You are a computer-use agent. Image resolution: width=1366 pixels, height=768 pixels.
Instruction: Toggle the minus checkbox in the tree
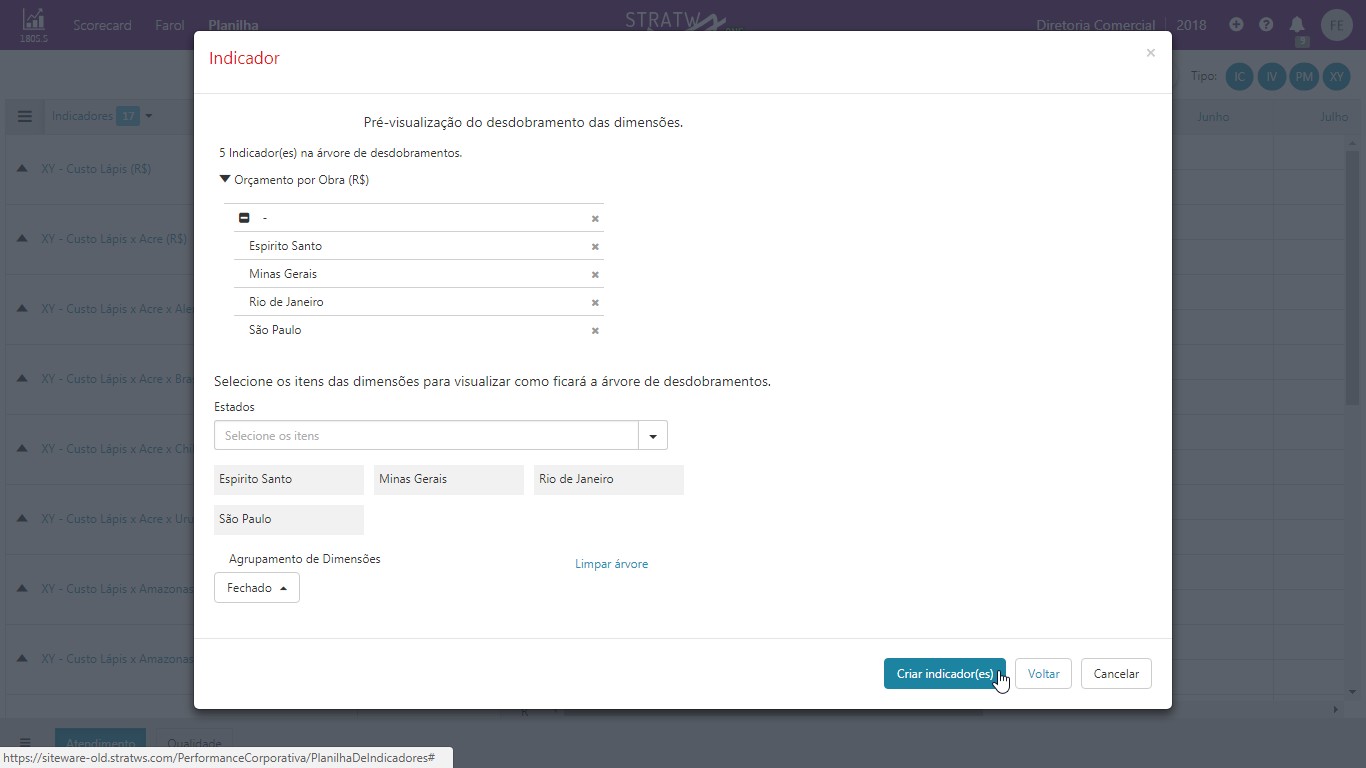coord(244,218)
